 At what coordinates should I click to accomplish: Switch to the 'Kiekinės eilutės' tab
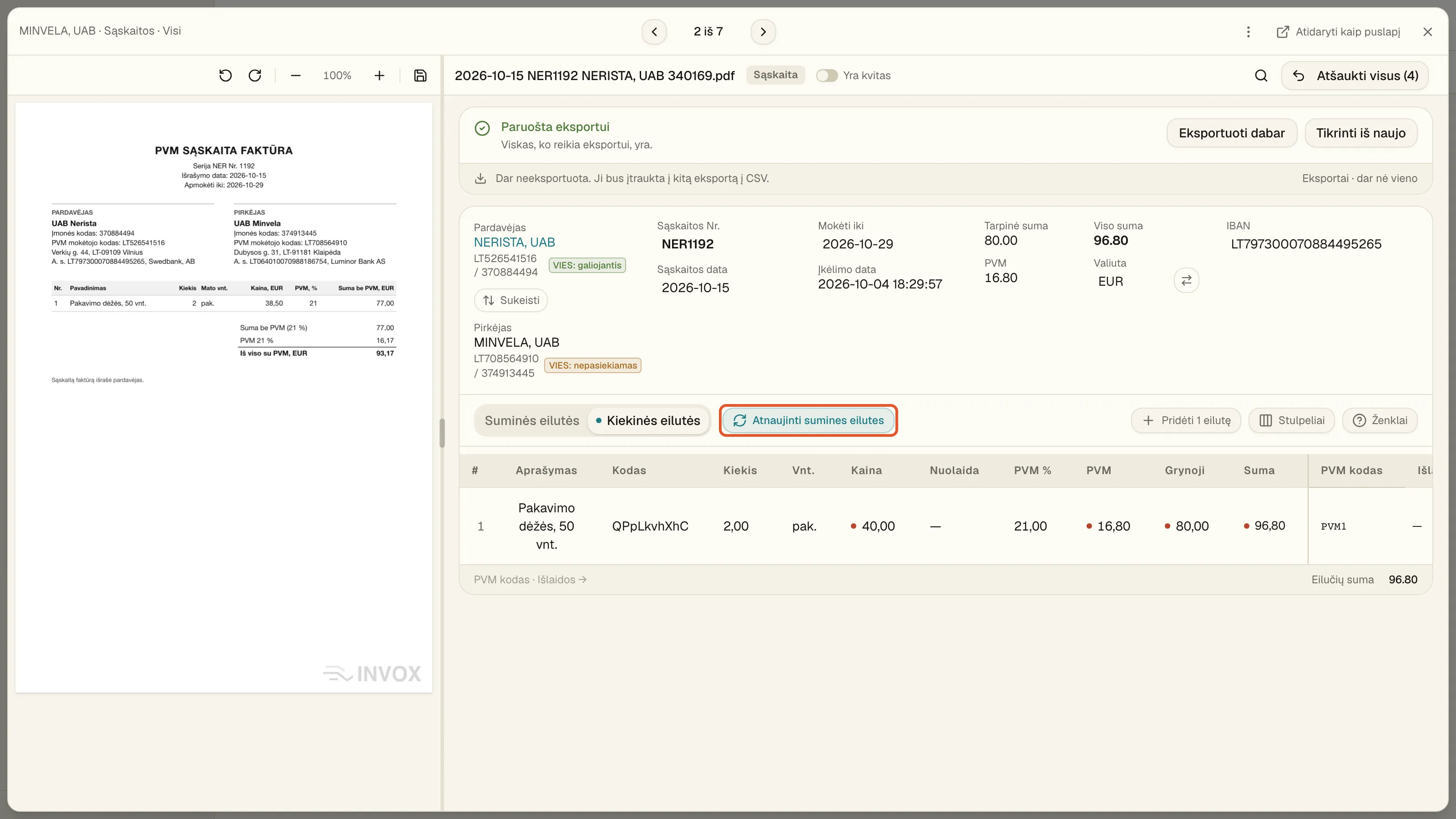[648, 420]
